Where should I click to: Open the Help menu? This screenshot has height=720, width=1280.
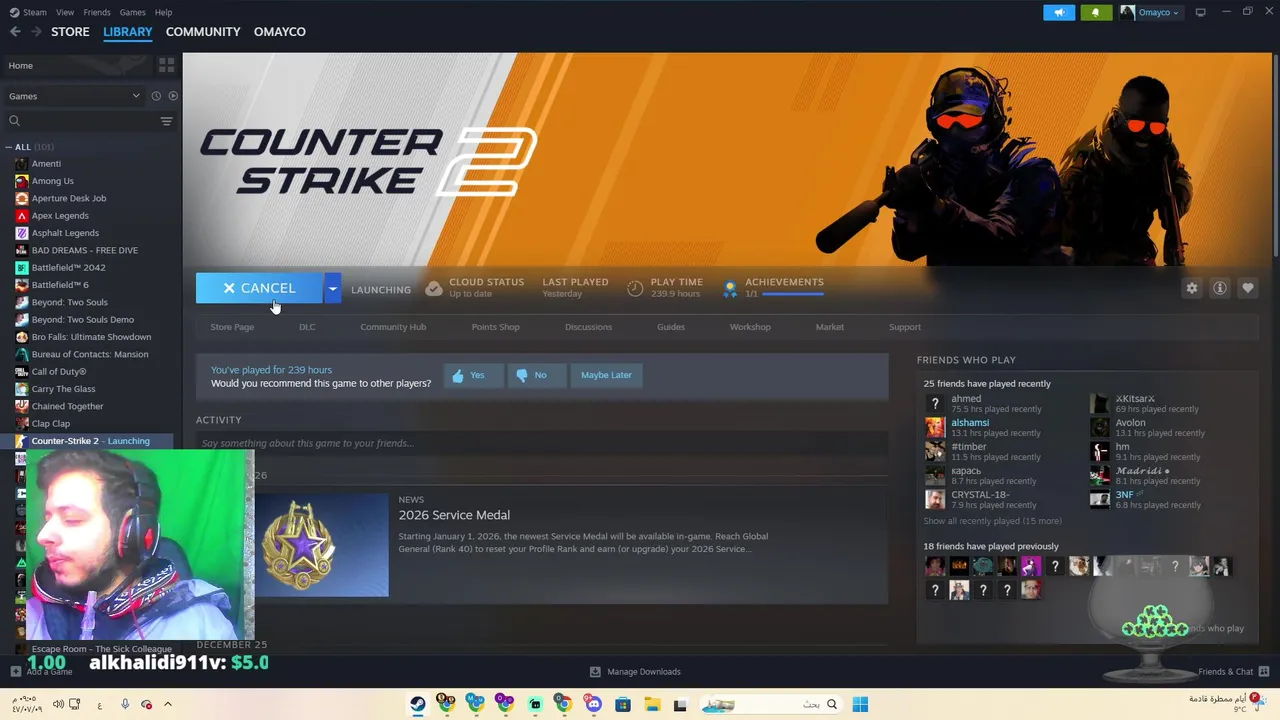164,12
